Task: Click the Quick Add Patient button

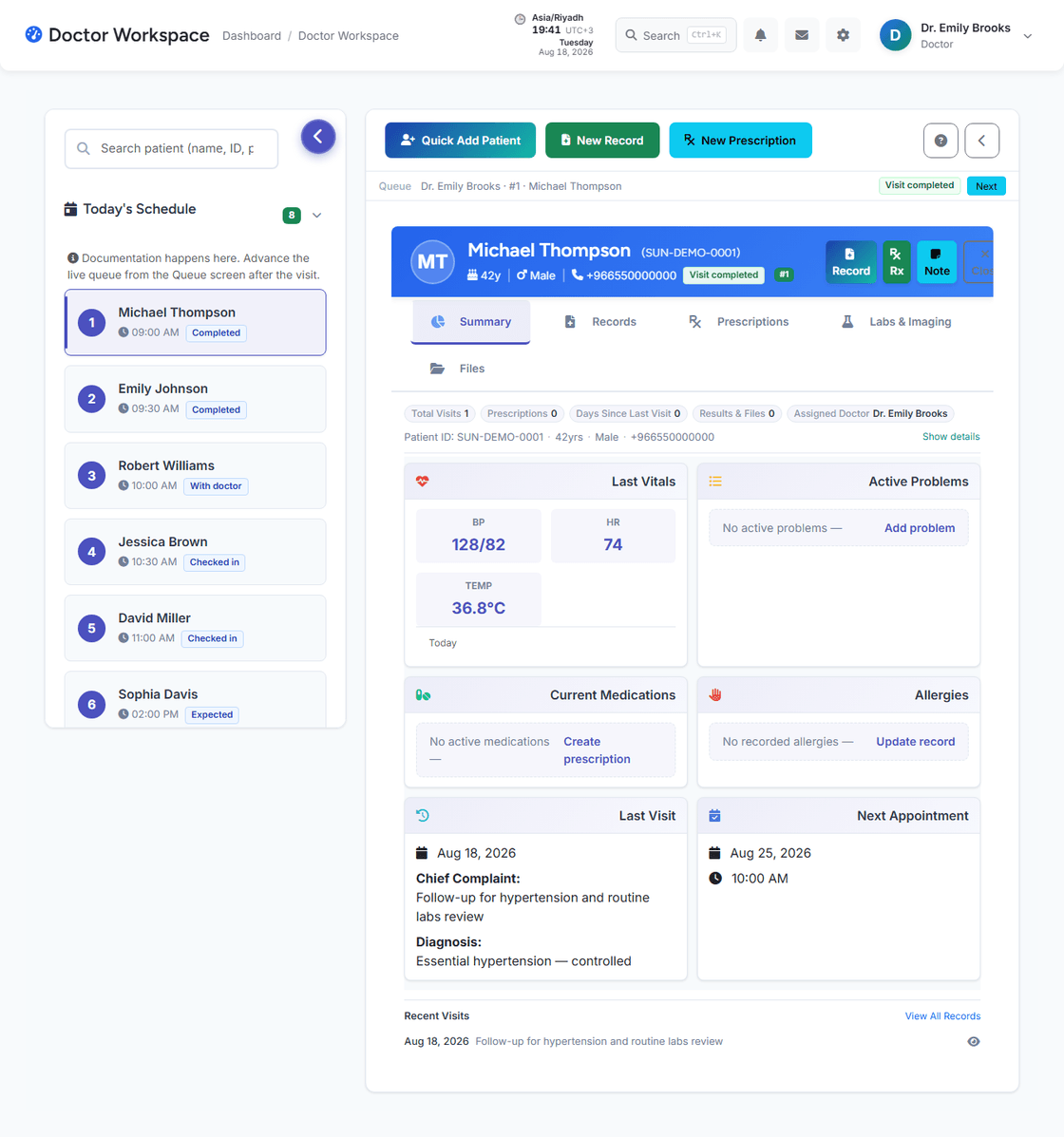Action: 461,140
